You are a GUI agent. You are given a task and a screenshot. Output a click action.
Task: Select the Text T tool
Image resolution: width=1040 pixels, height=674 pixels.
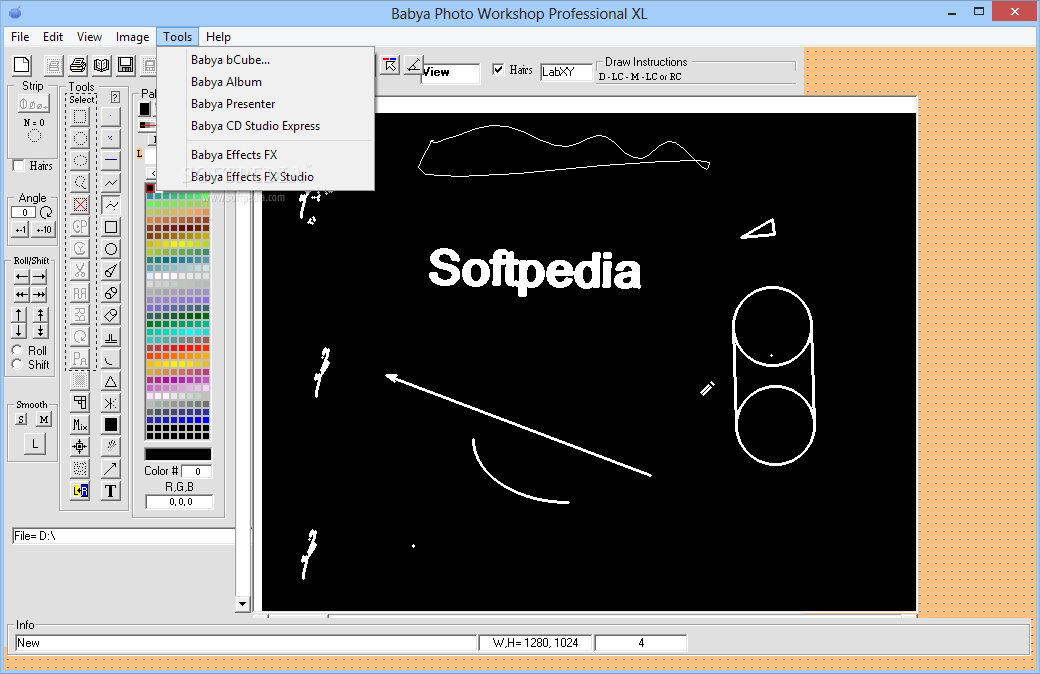click(111, 491)
